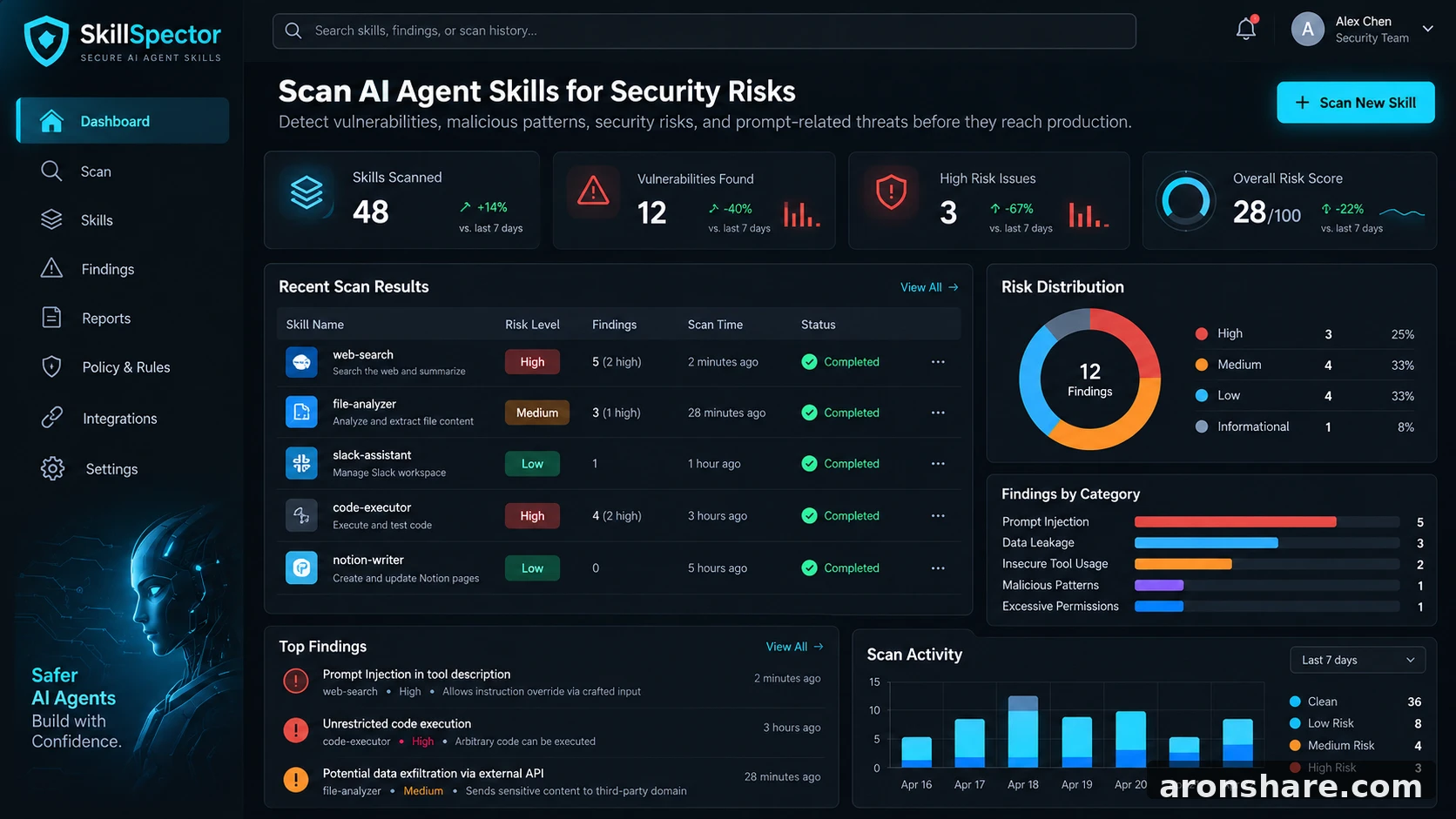This screenshot has width=1456, height=819.
Task: Focus the search skills and findings field
Action: pyautogui.click(x=704, y=30)
